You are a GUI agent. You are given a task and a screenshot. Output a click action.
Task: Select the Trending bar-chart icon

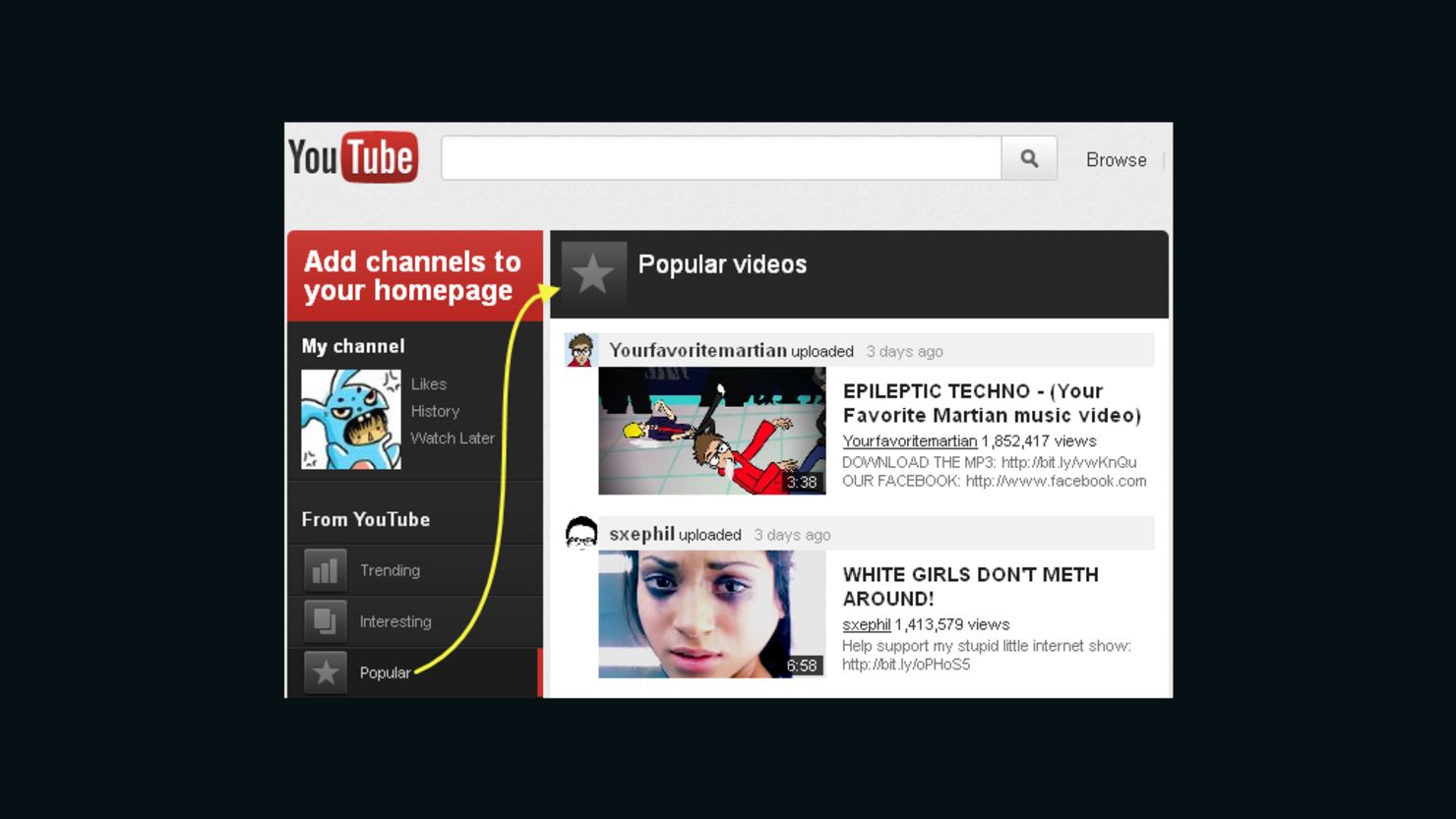point(325,569)
